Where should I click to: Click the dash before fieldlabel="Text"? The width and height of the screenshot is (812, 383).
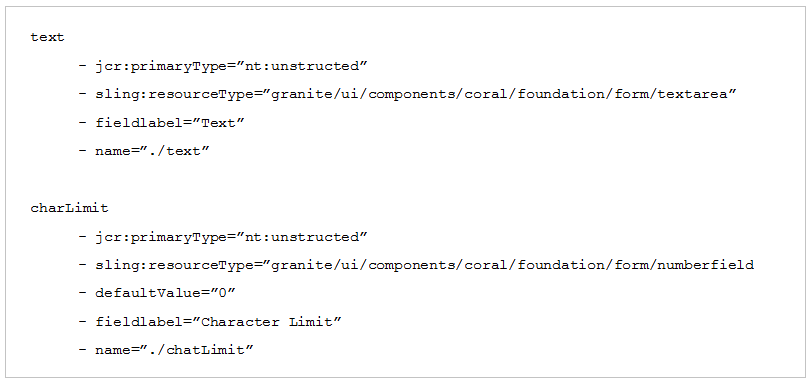pyautogui.click(x=82, y=123)
